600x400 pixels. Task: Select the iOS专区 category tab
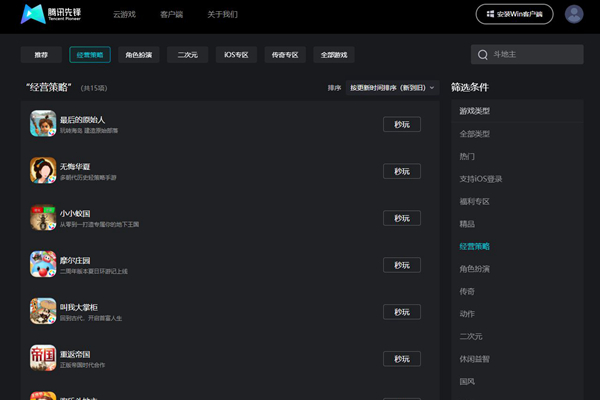[x=236, y=55]
